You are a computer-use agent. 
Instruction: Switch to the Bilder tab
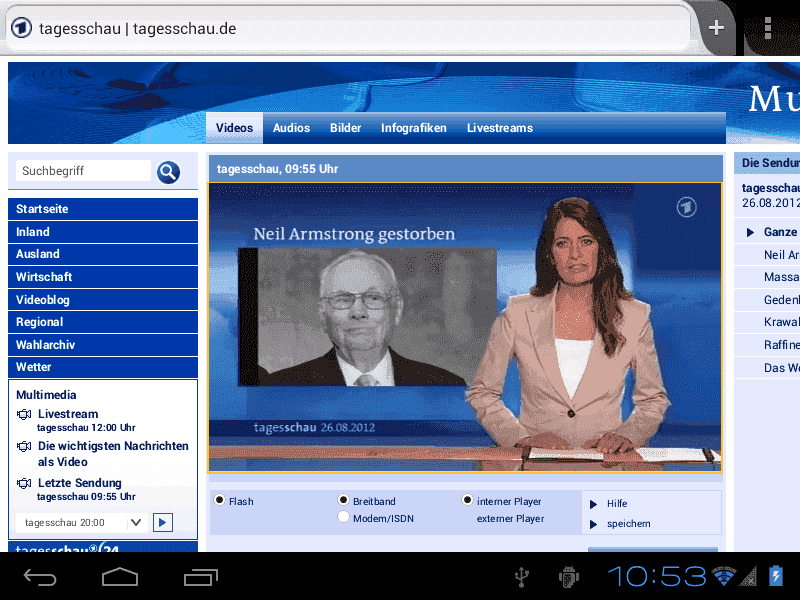click(345, 128)
